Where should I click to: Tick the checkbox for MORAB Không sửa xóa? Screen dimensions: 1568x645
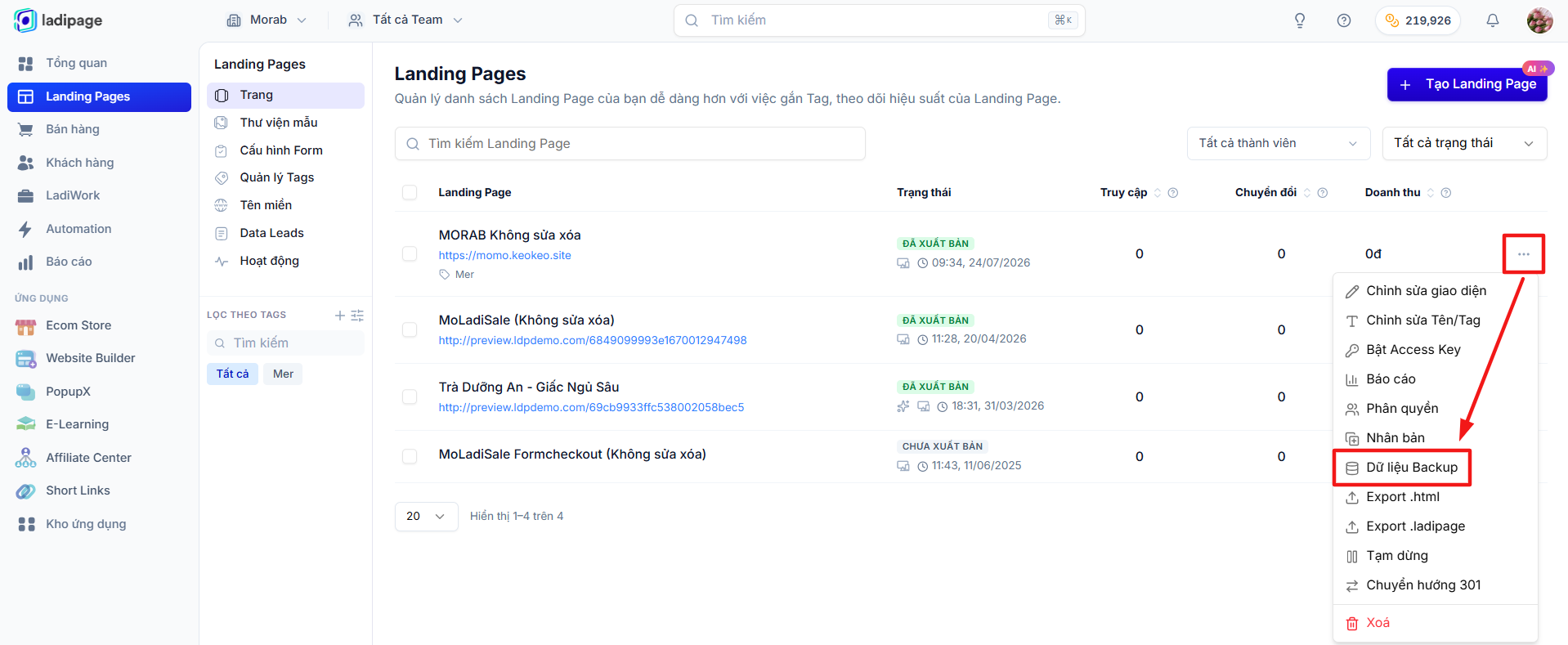(x=410, y=254)
